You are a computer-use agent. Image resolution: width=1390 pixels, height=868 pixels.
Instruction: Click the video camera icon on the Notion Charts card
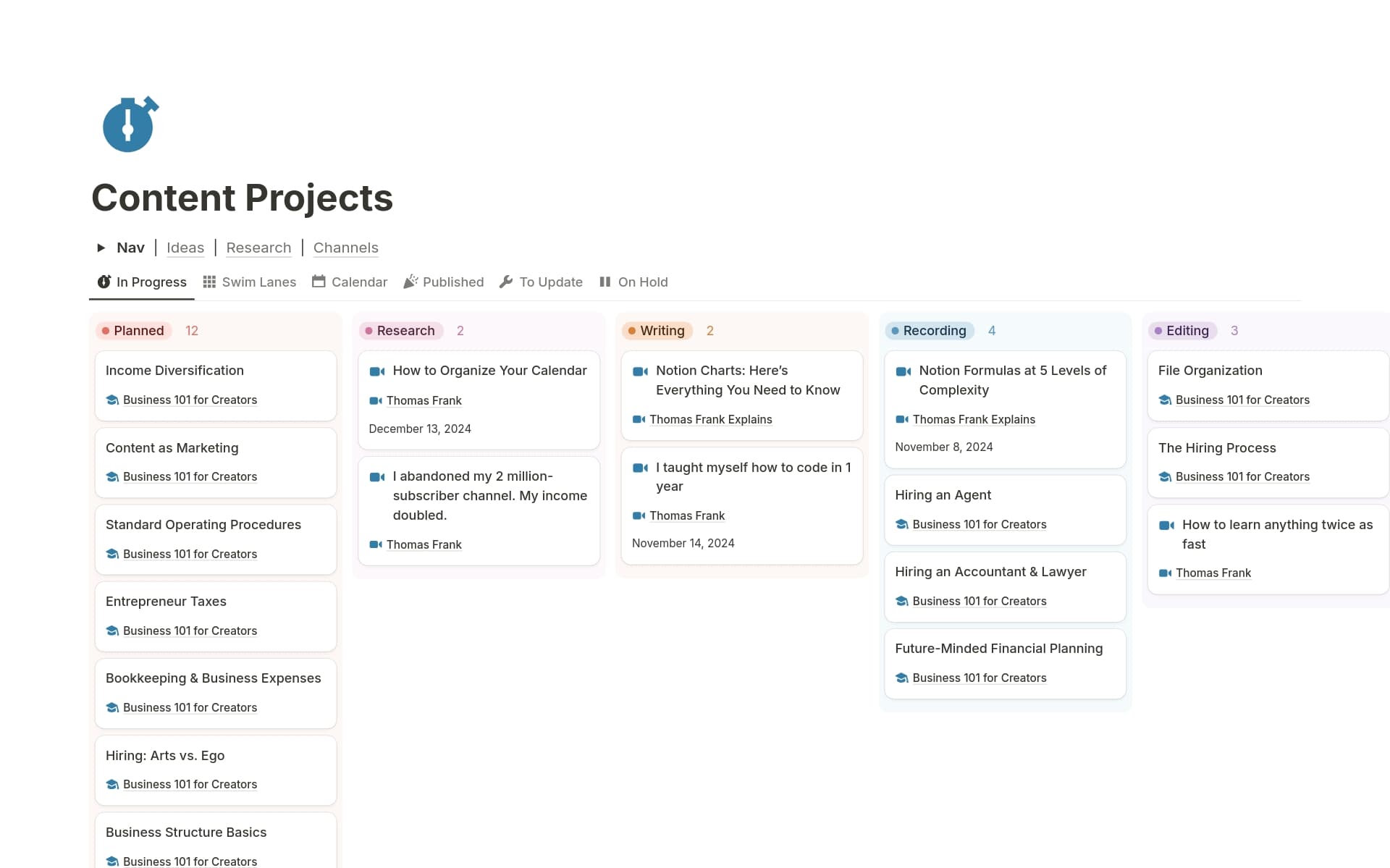point(641,371)
